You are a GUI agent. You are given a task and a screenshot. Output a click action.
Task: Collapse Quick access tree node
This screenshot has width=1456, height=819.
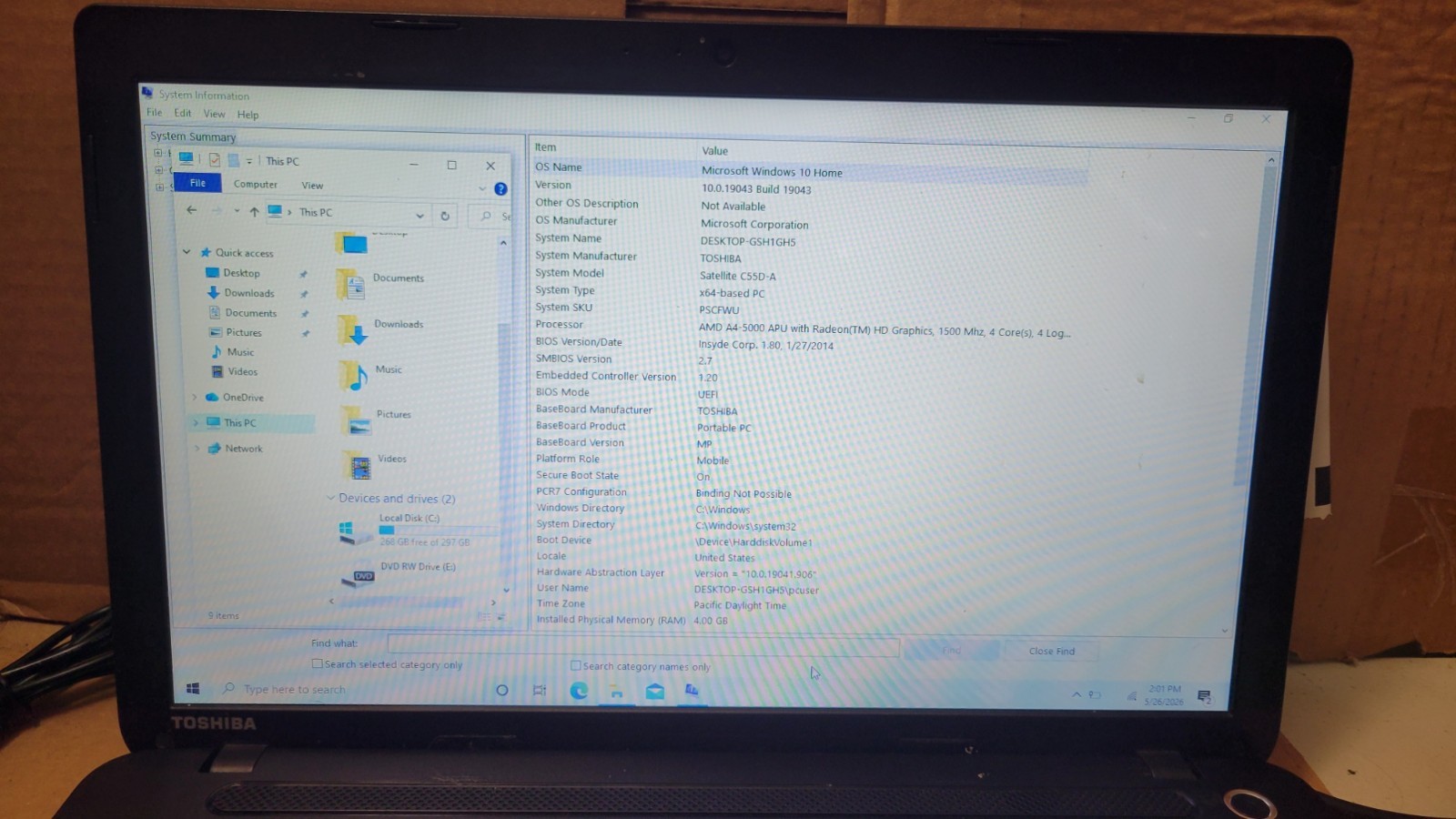pyautogui.click(x=187, y=252)
